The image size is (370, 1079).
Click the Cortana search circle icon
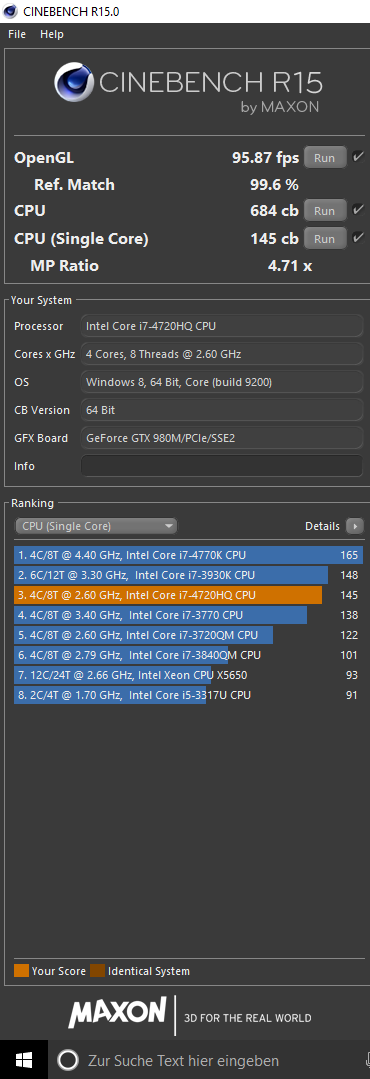67,1060
